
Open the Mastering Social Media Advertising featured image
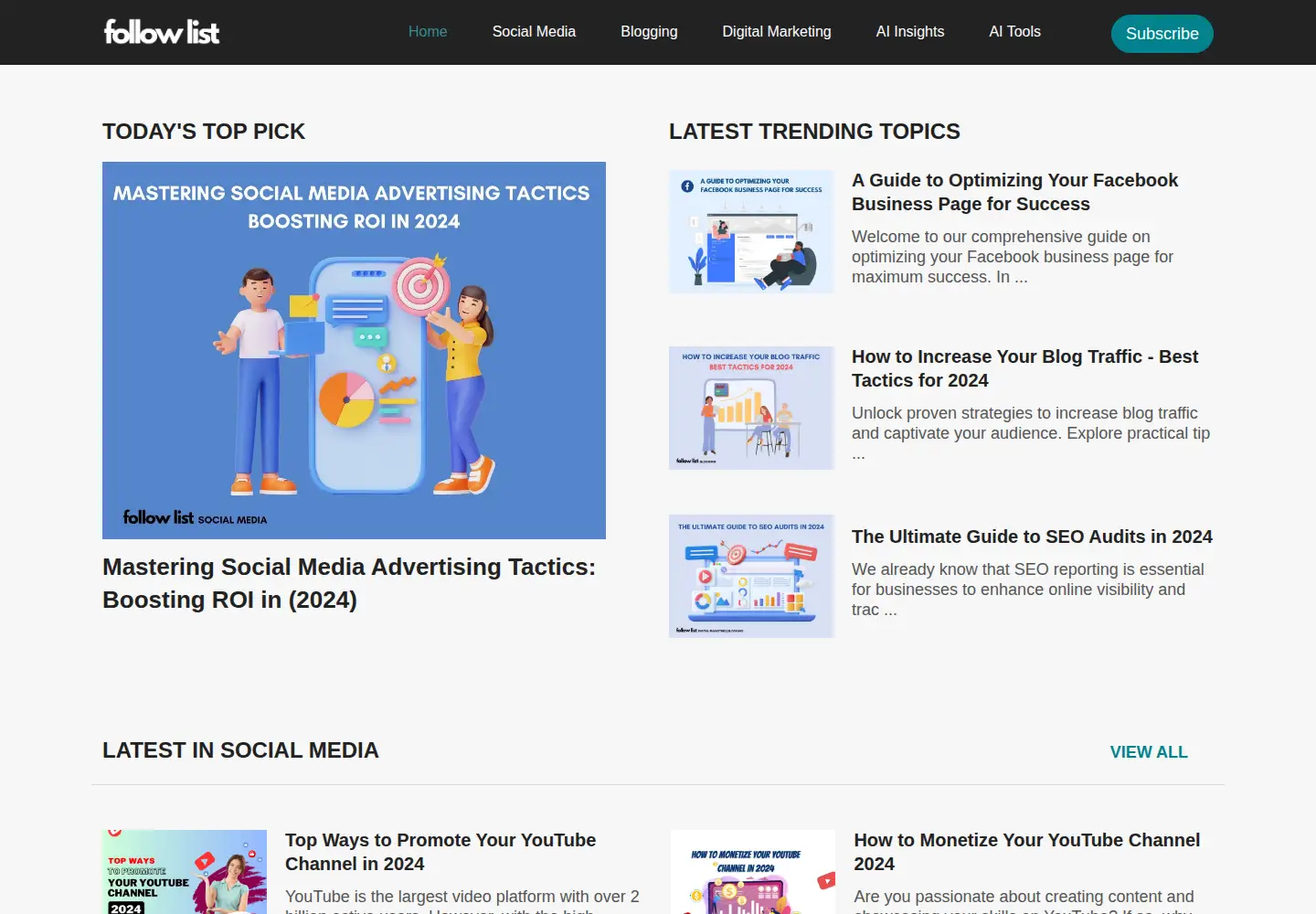click(x=354, y=350)
